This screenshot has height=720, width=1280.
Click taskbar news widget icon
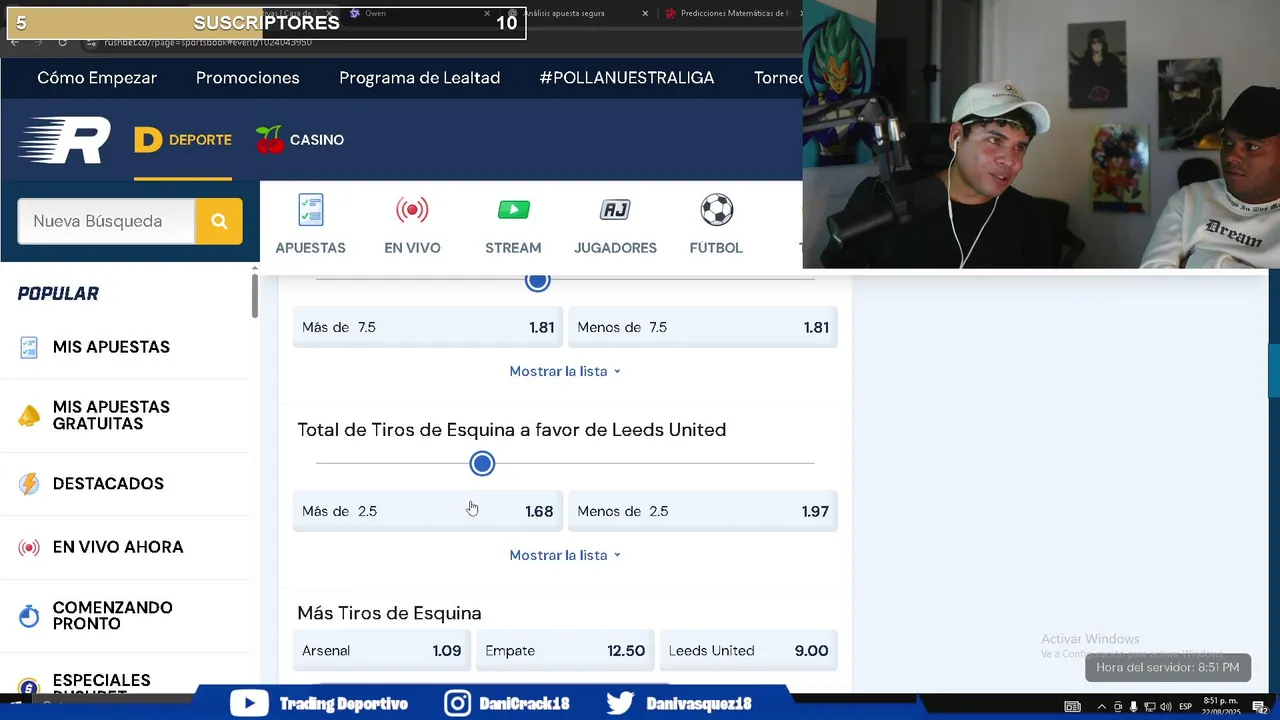pos(1072,707)
